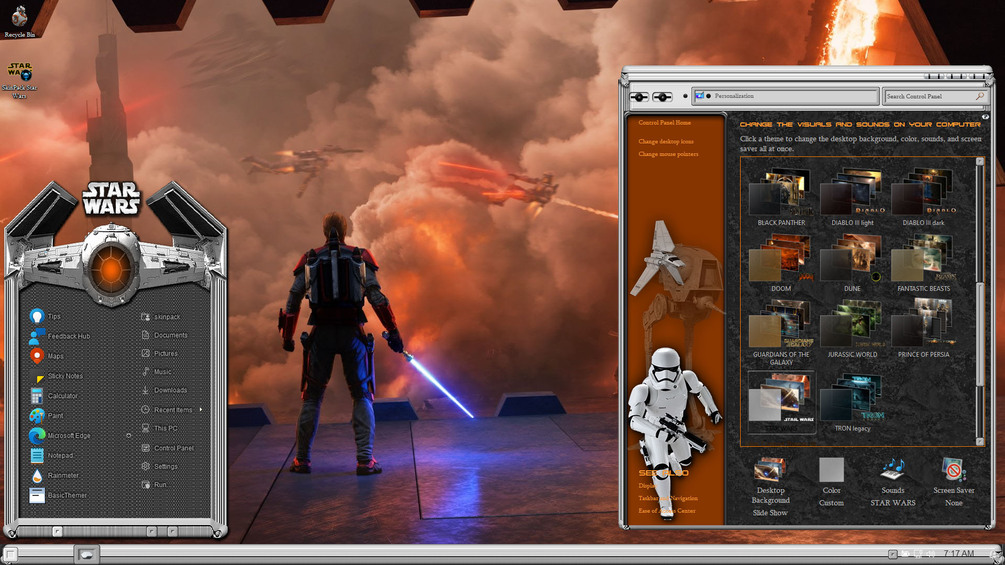Viewport: 1005px width, 565px height.
Task: Click the Search Control Panel field
Action: click(934, 96)
